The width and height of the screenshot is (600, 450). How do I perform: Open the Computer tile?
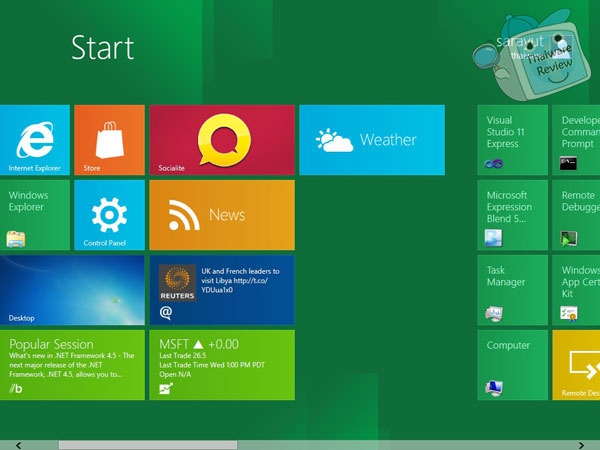tap(512, 365)
